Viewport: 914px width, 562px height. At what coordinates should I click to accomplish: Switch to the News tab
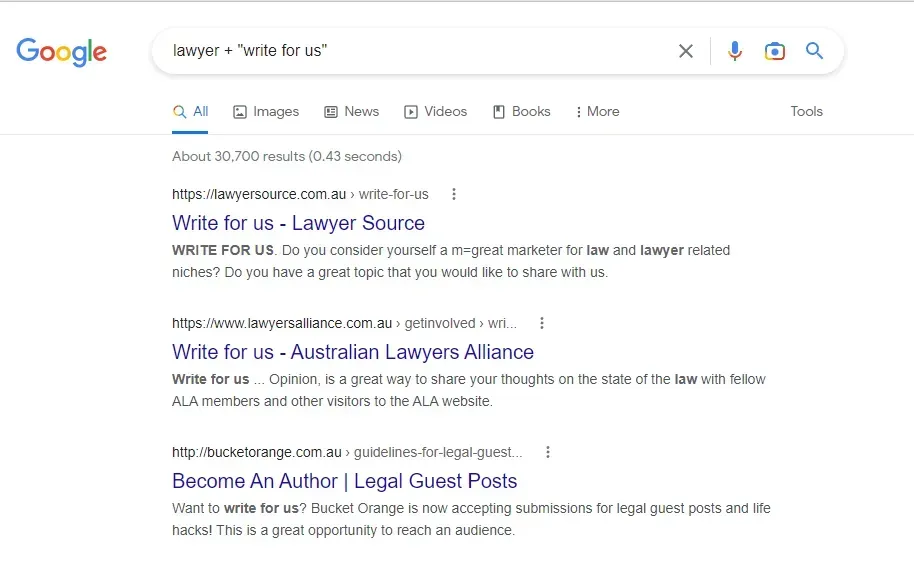pos(351,111)
